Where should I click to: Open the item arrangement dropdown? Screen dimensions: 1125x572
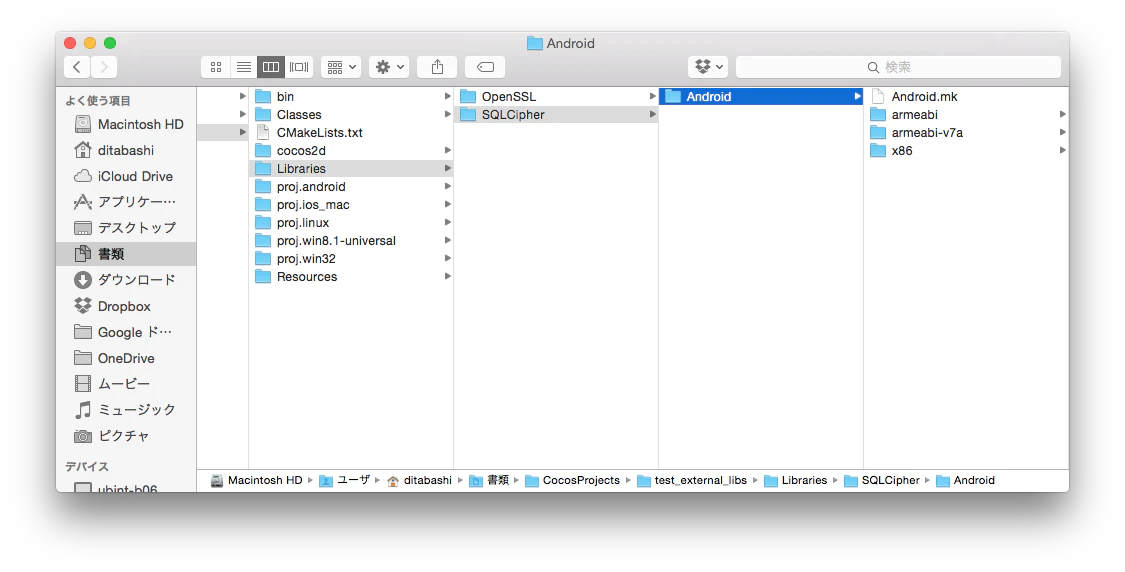point(341,67)
